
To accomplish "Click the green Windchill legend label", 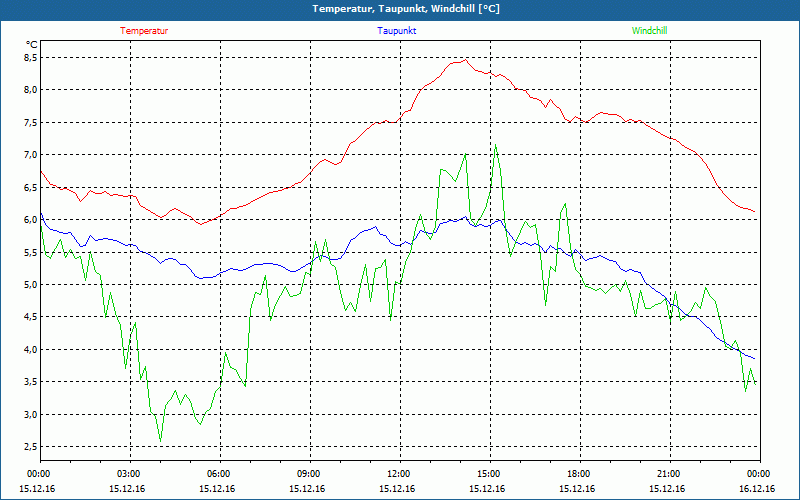I will click(x=649, y=31).
